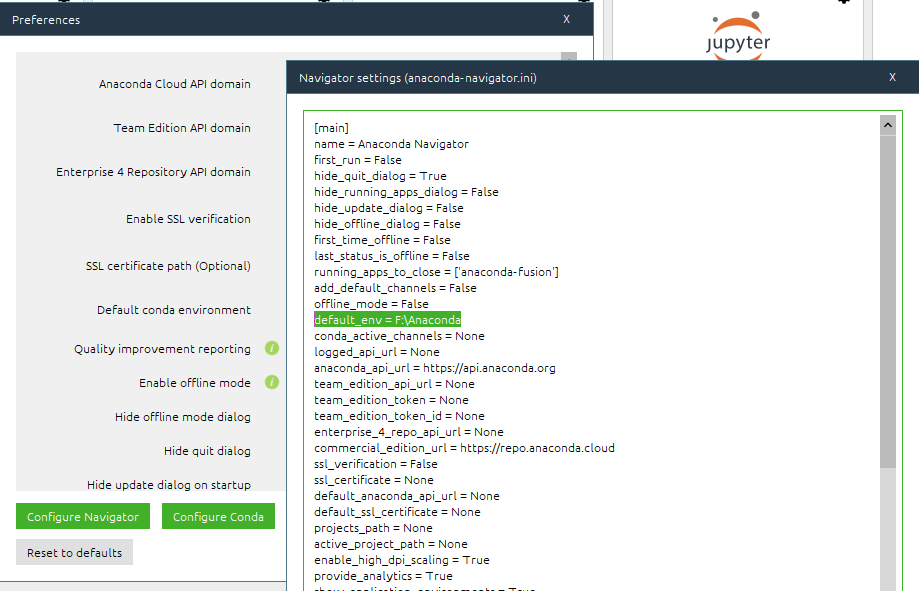Viewport: 919px width, 591px height.
Task: Click the team_edition_token = None line
Action: click(x=392, y=400)
